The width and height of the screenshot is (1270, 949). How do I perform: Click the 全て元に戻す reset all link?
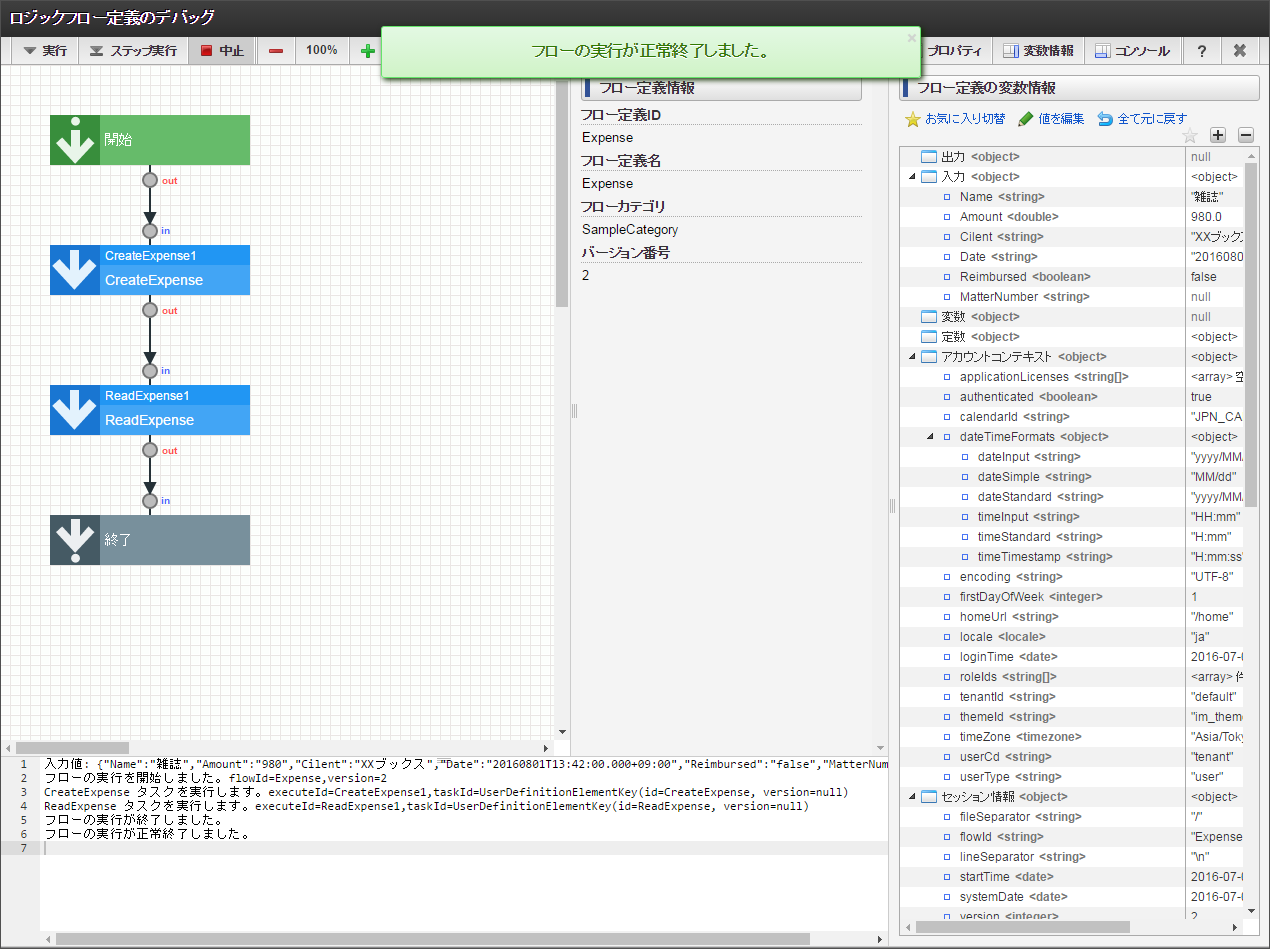coord(1142,119)
